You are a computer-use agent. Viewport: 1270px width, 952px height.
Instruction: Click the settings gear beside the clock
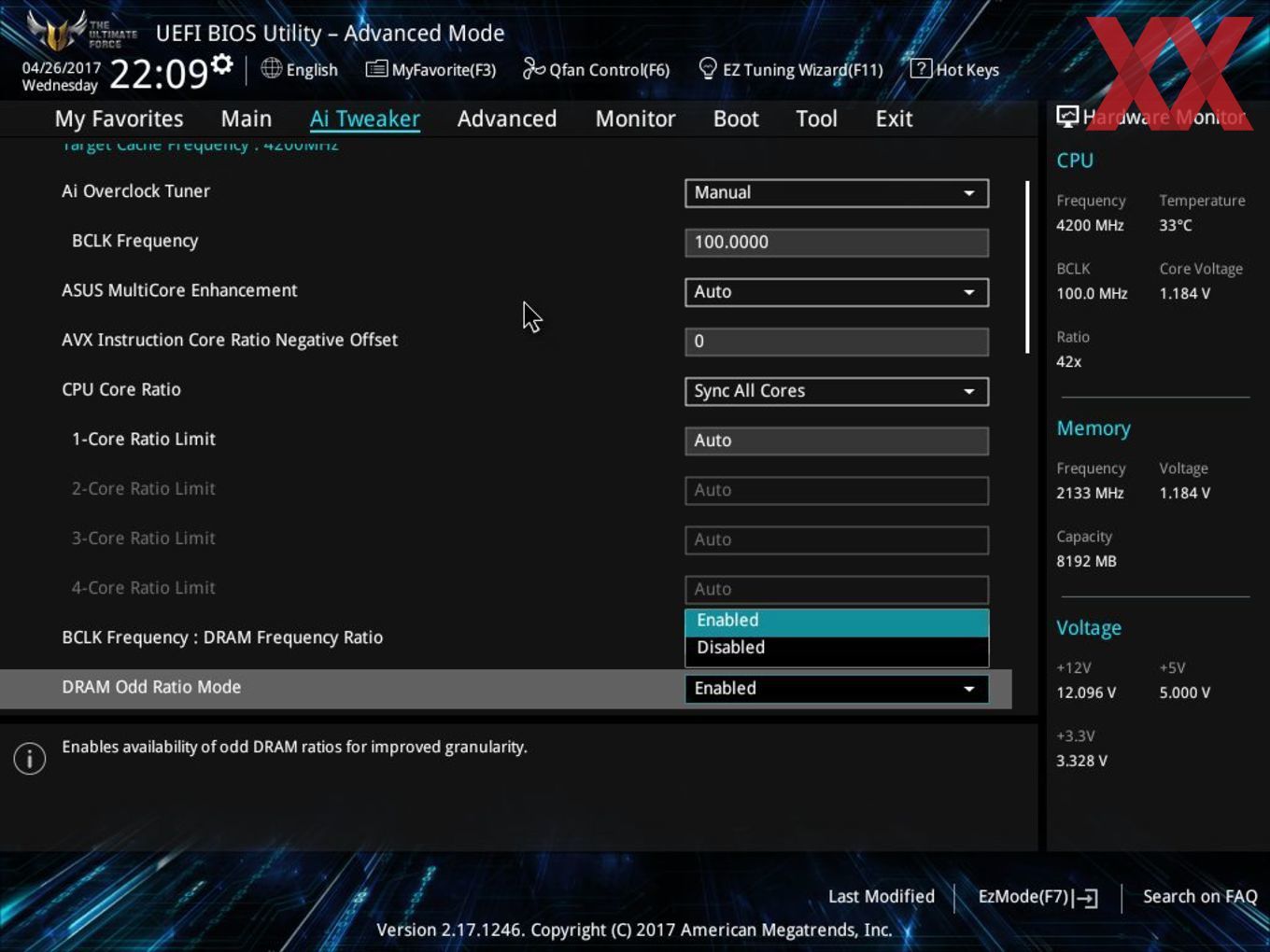pyautogui.click(x=221, y=64)
